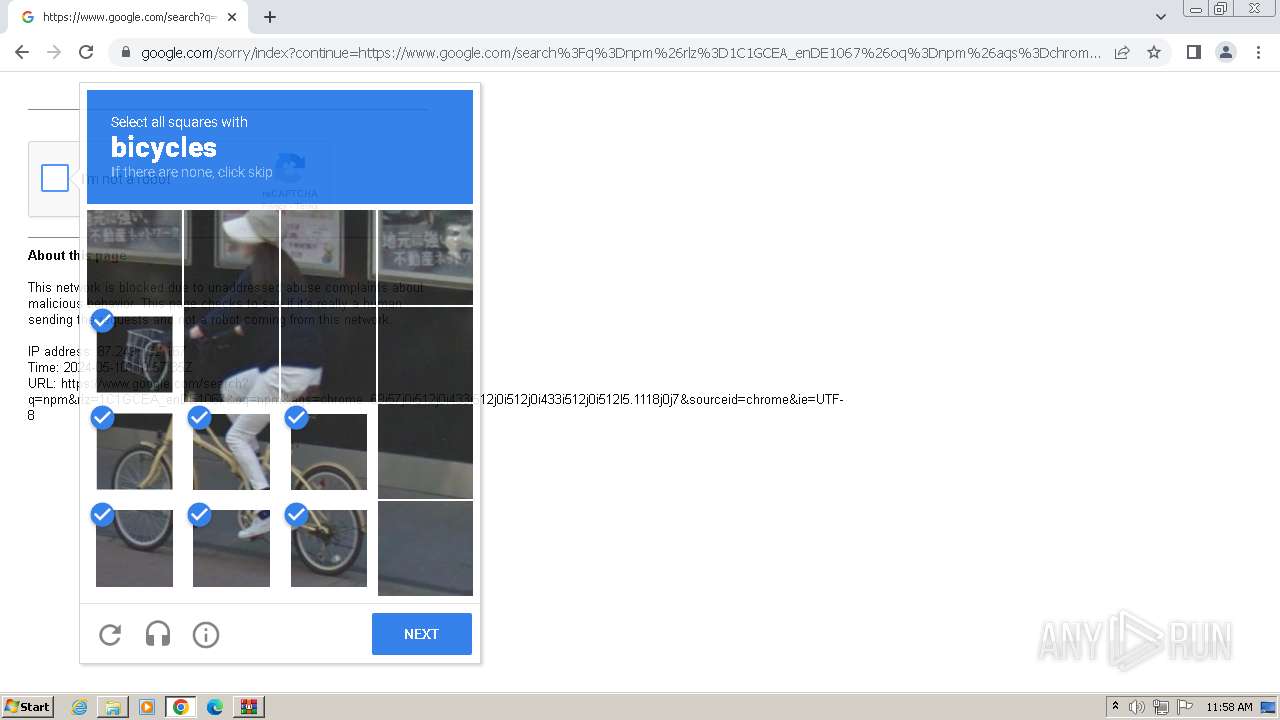Launch Internet Explorer from taskbar
Image resolution: width=1280 pixels, height=720 pixels.
coord(79,707)
